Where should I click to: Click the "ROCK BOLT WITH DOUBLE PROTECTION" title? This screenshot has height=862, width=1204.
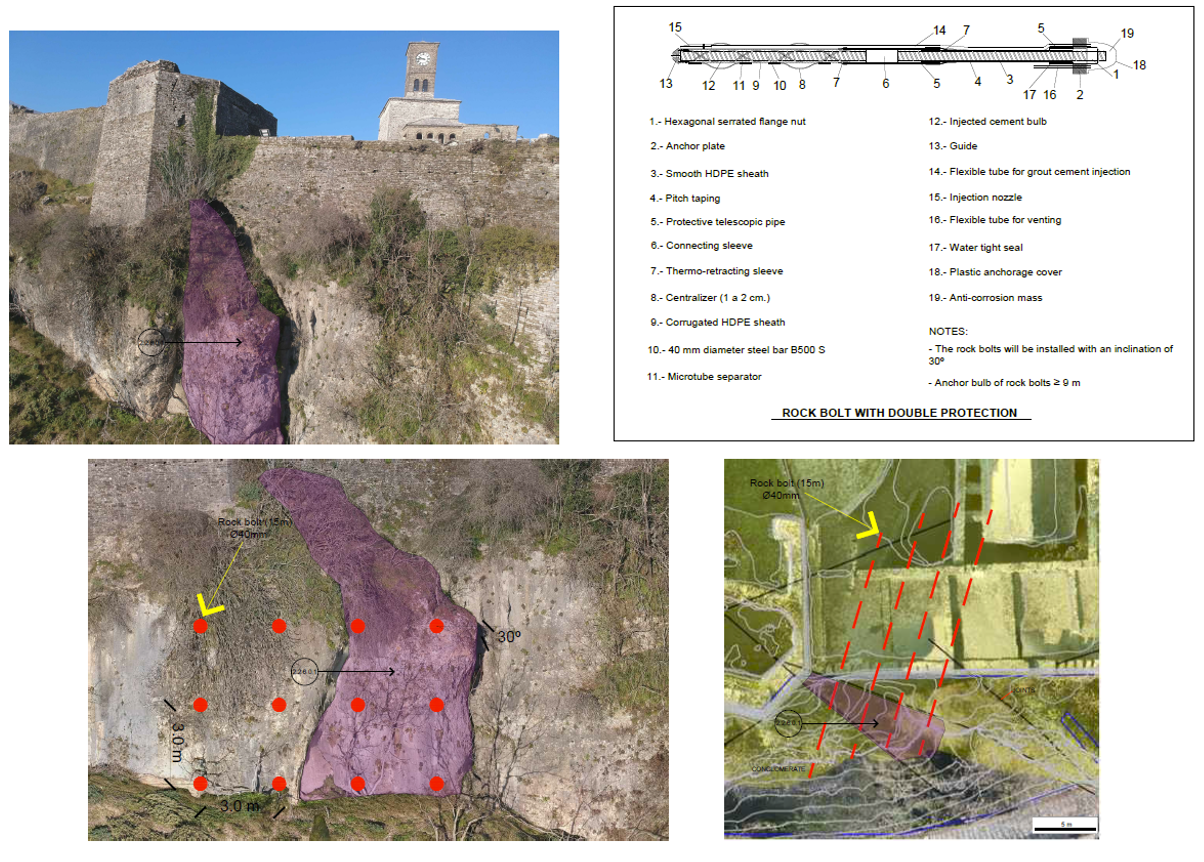click(x=899, y=413)
